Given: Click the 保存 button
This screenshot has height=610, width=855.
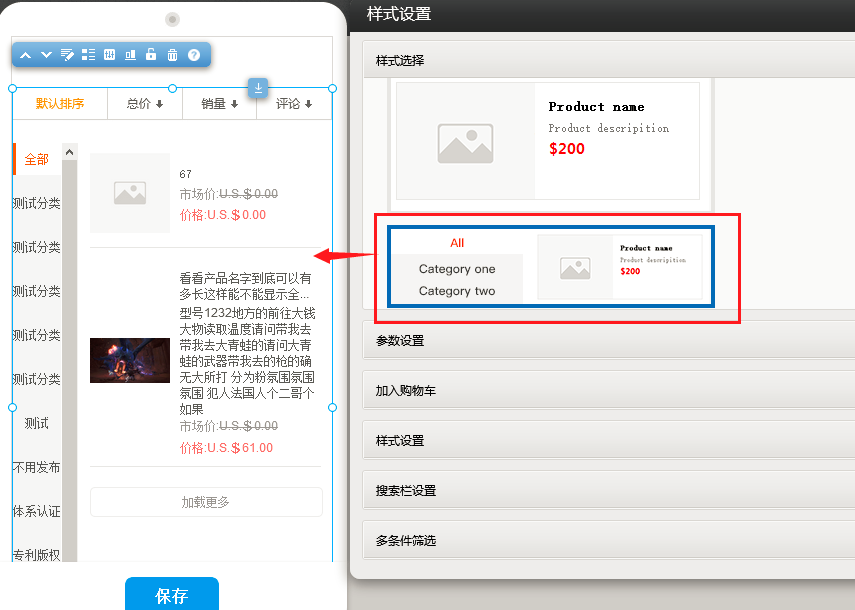Looking at the screenshot, I should point(171,596).
